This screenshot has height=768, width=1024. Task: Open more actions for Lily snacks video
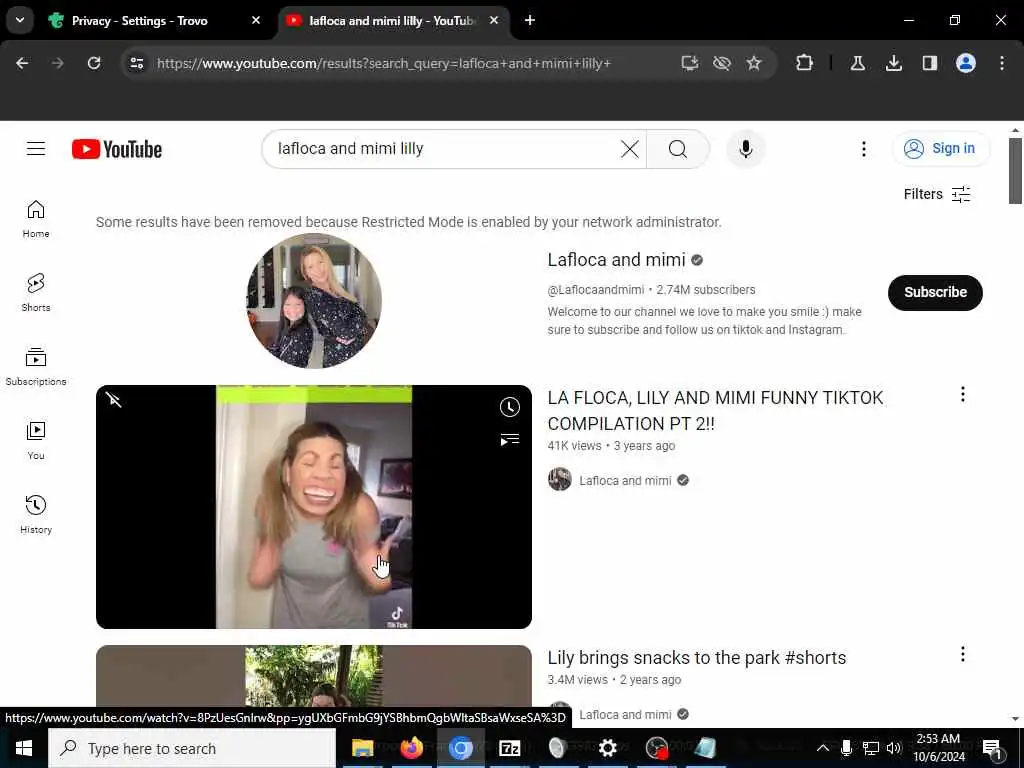coord(963,654)
